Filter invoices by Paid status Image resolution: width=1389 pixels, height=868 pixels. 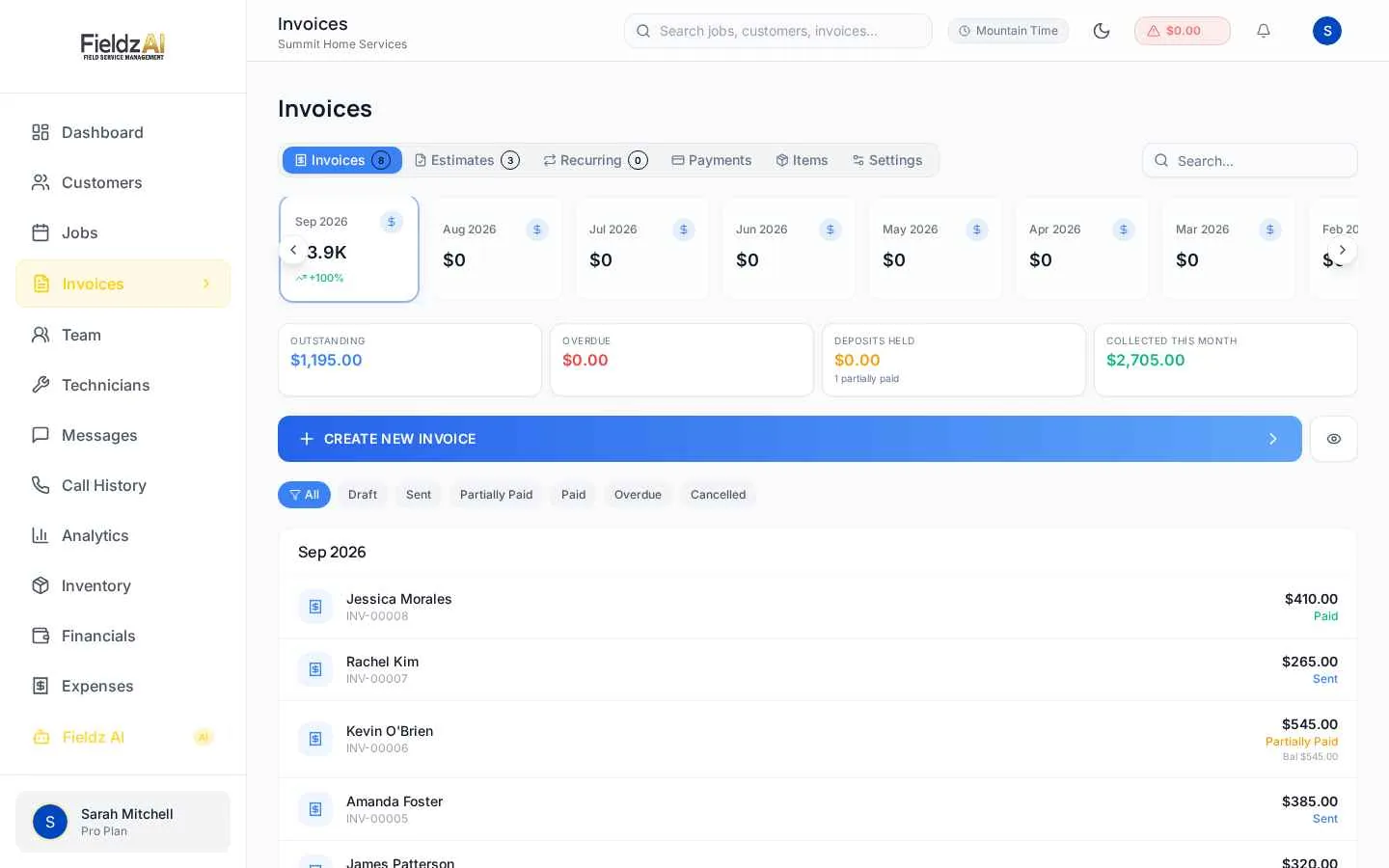(x=573, y=495)
